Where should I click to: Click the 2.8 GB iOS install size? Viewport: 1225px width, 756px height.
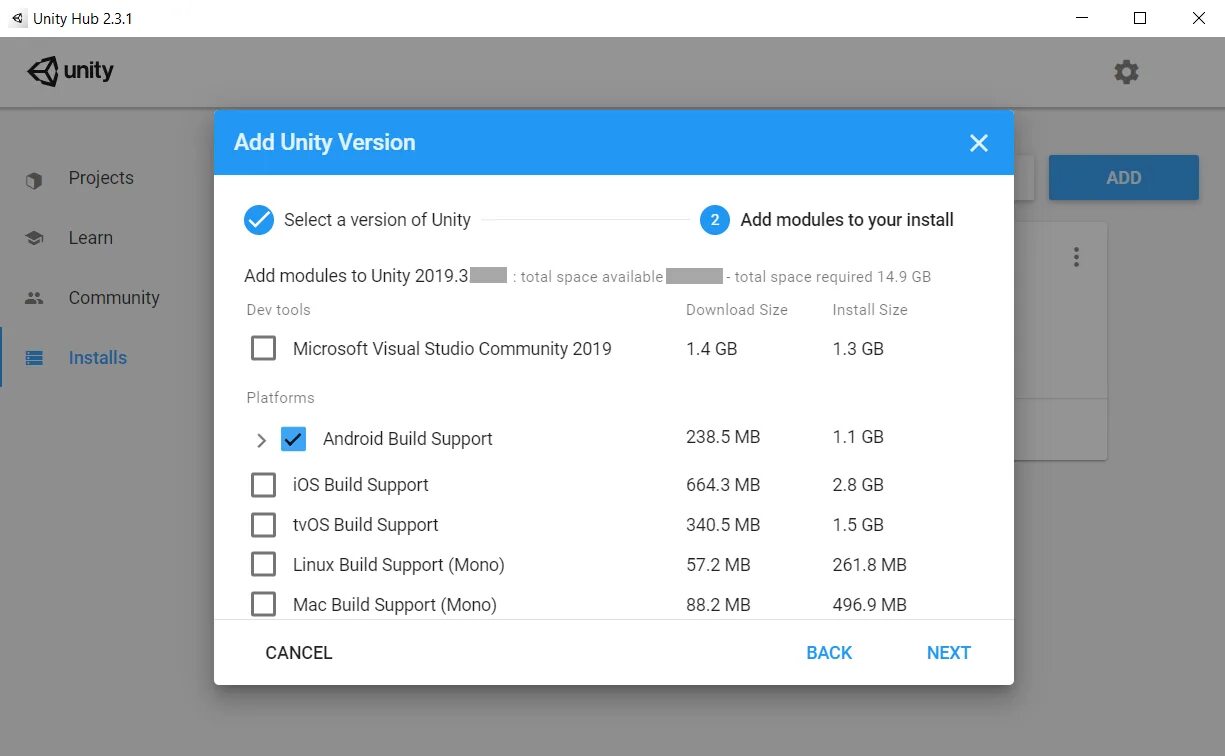pyautogui.click(x=858, y=485)
